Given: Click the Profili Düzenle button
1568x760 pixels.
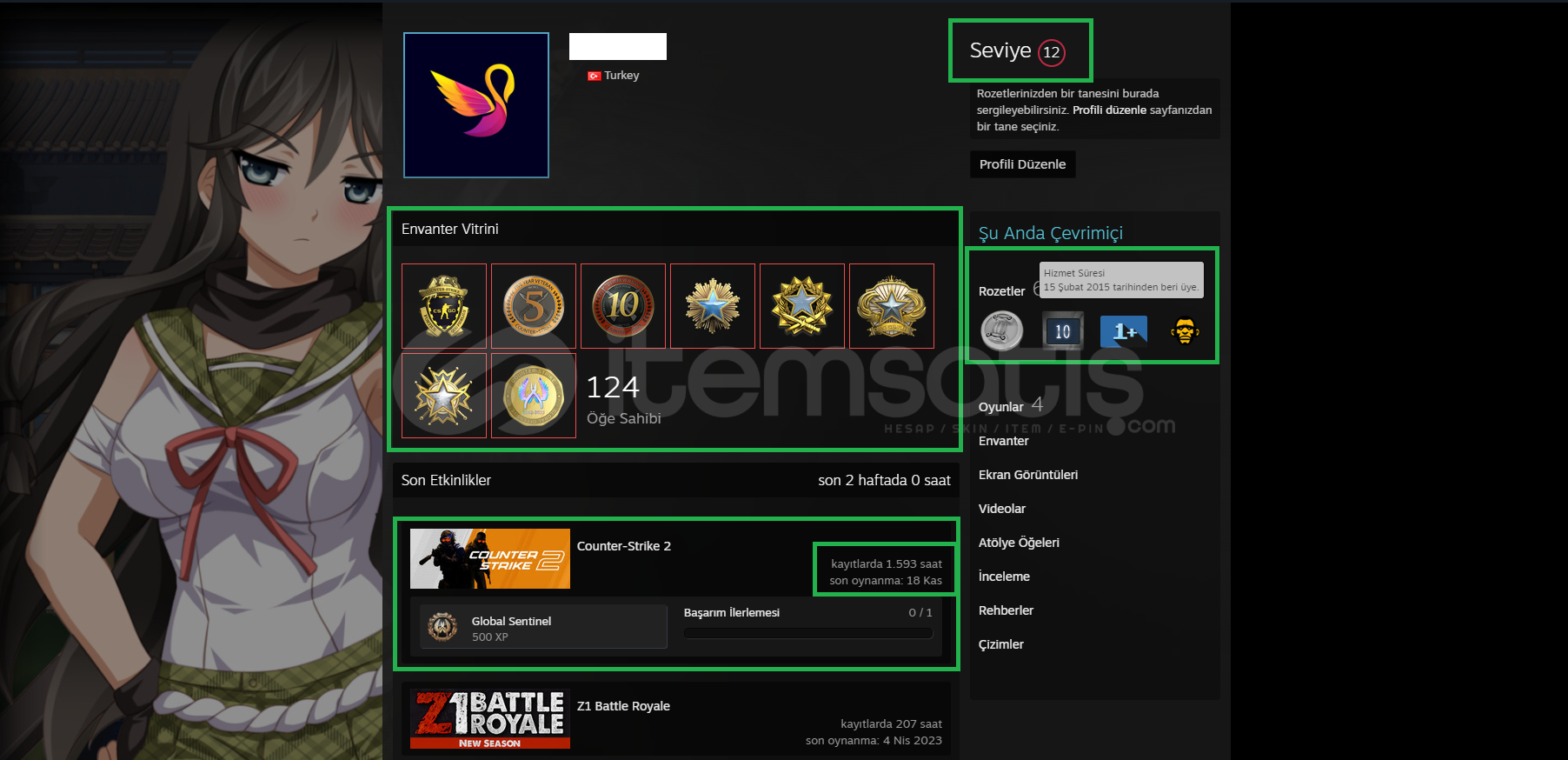Looking at the screenshot, I should coord(1022,164).
